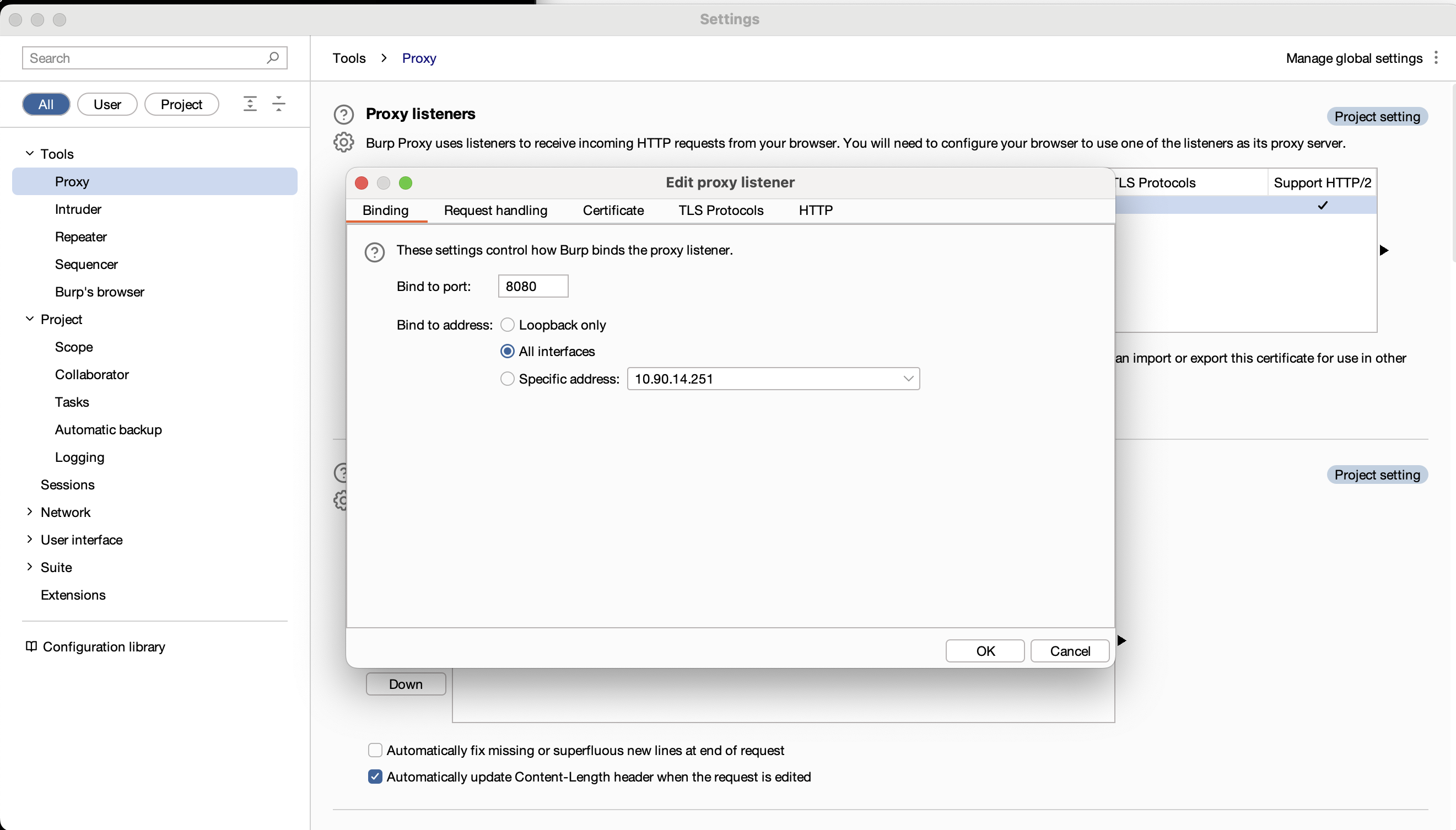1456x830 pixels.
Task: Select Sequencer in the settings tree
Action: (x=86, y=265)
